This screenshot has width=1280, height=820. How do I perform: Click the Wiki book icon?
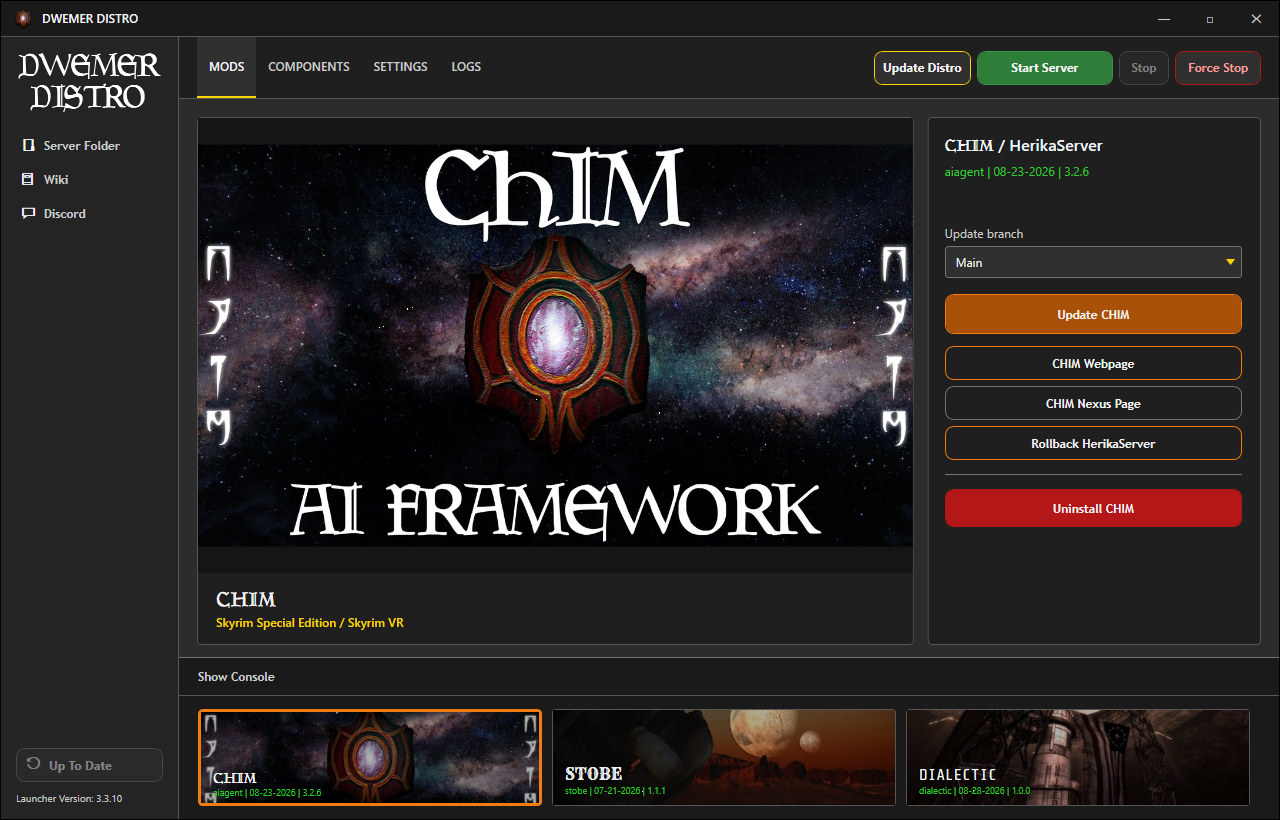click(28, 180)
